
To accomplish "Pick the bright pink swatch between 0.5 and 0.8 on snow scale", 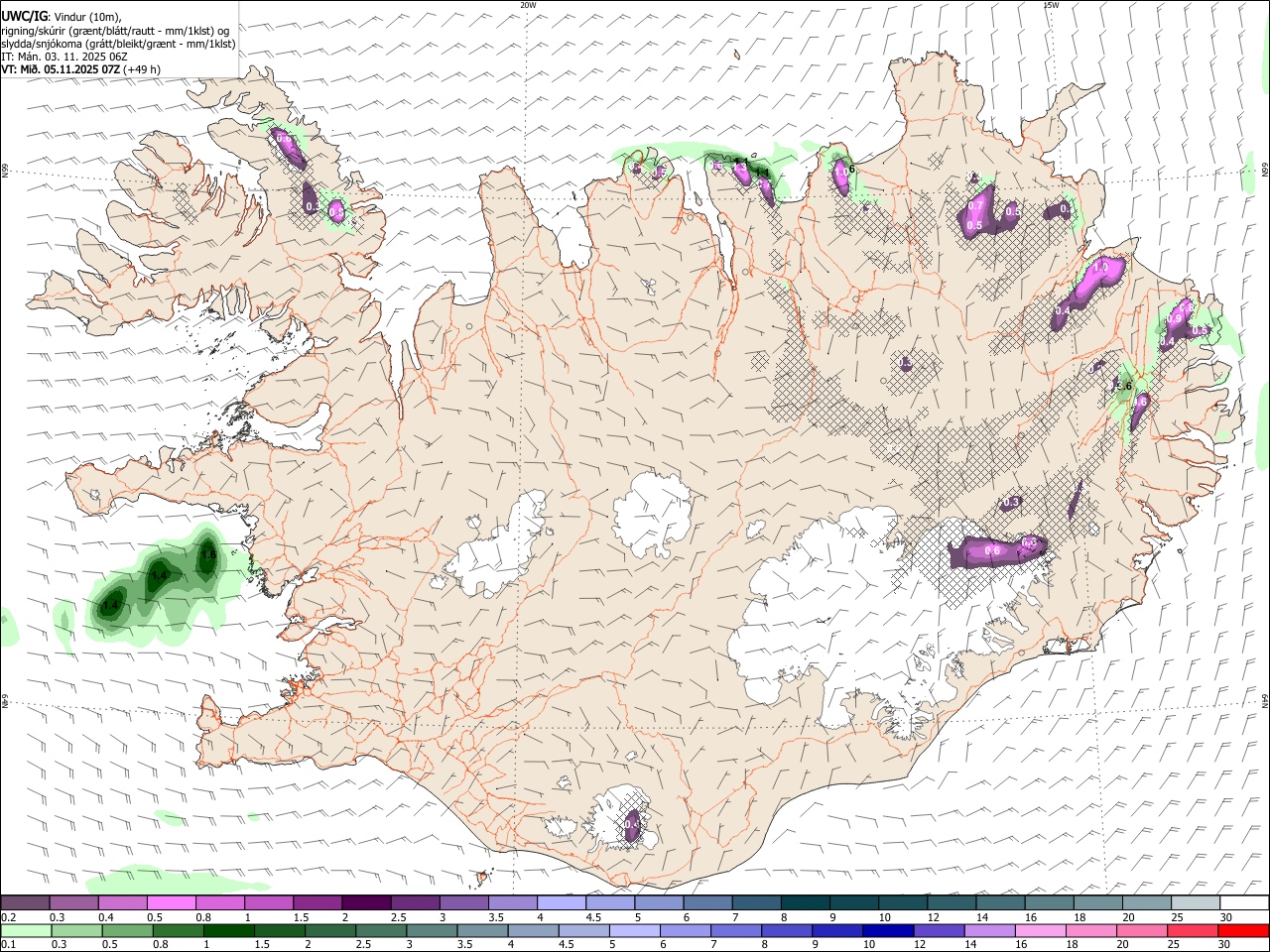I will (x=171, y=903).
